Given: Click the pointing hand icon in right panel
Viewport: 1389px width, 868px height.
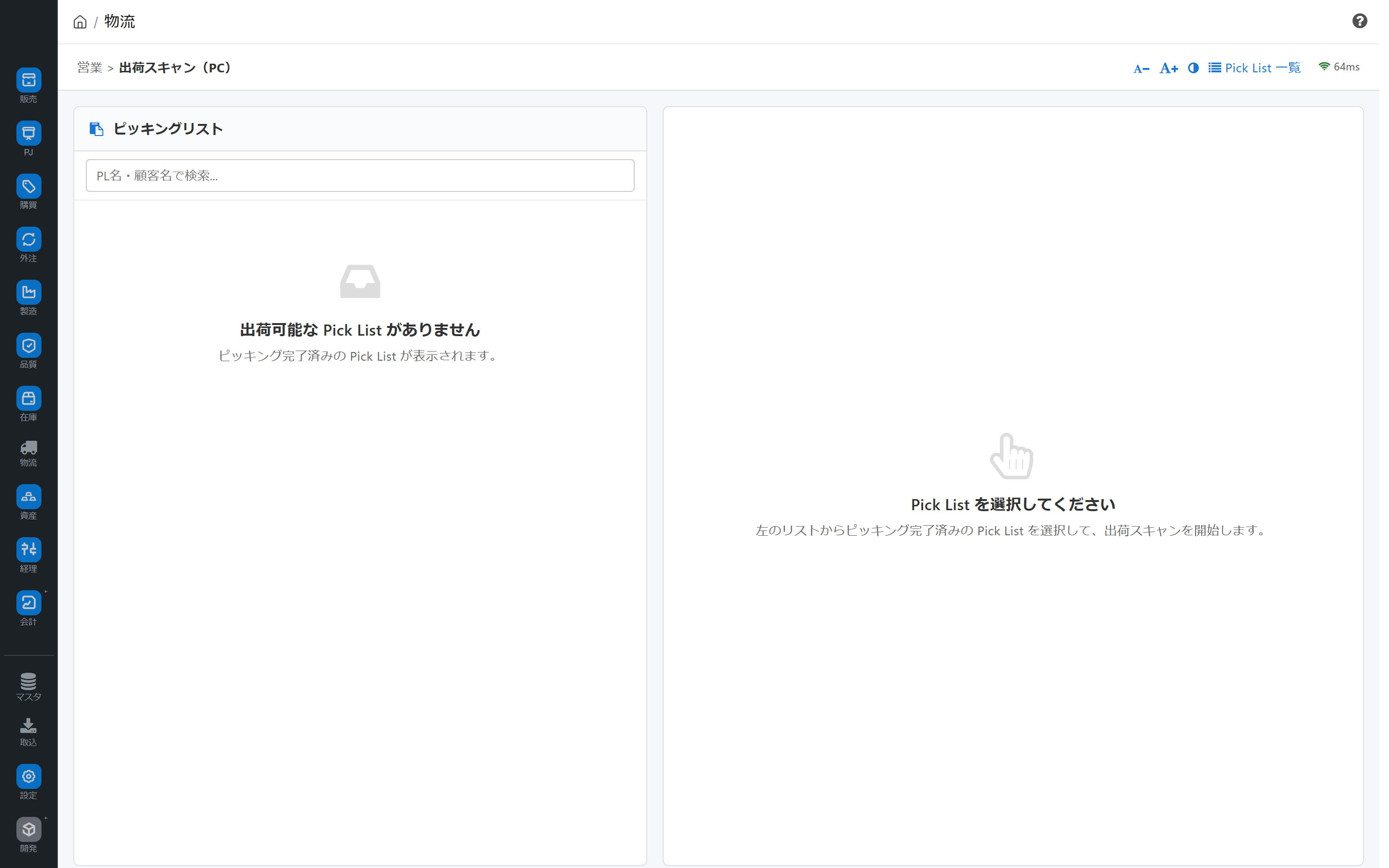Looking at the screenshot, I should click(x=1012, y=456).
